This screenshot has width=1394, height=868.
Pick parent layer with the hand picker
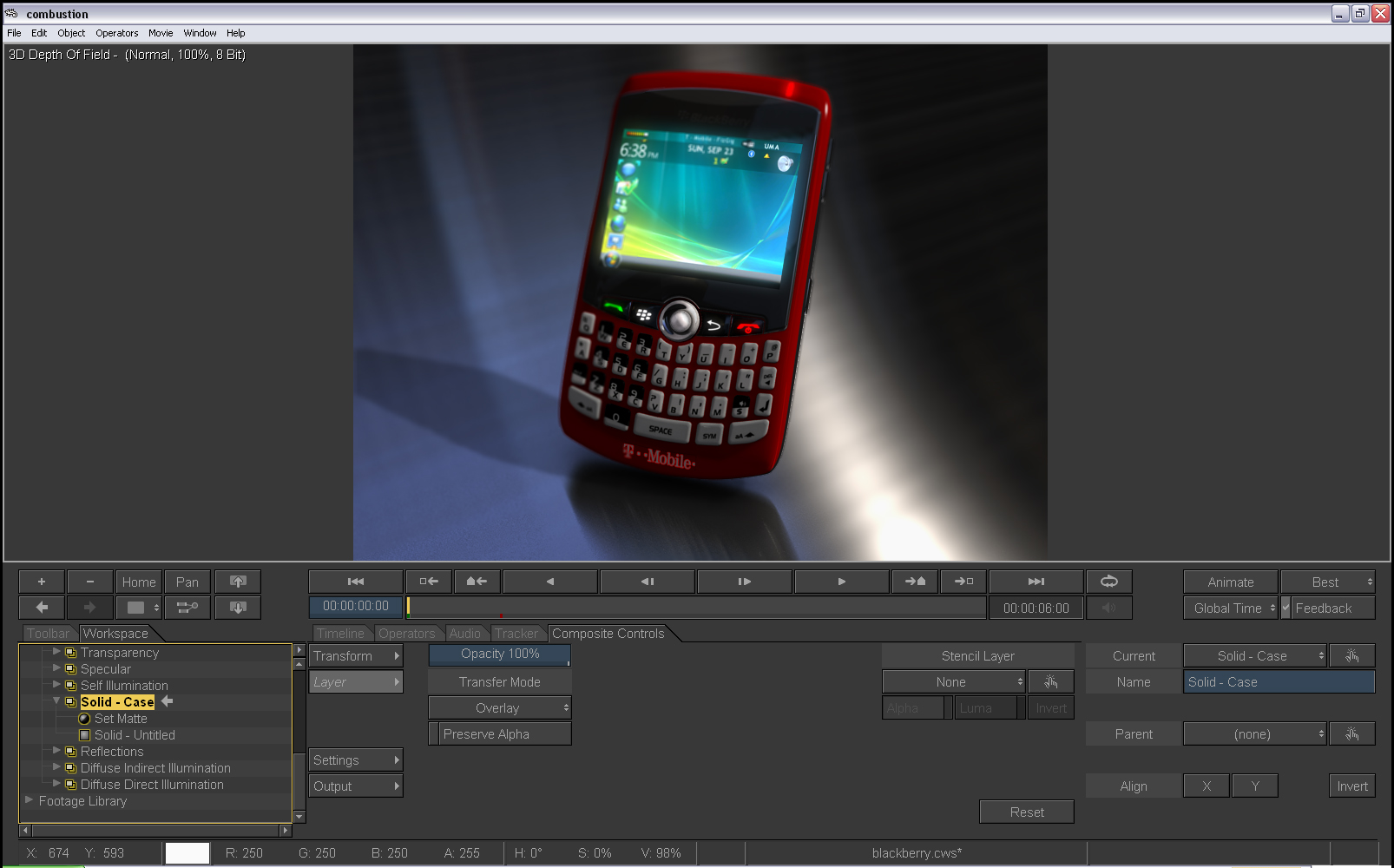point(1352,734)
